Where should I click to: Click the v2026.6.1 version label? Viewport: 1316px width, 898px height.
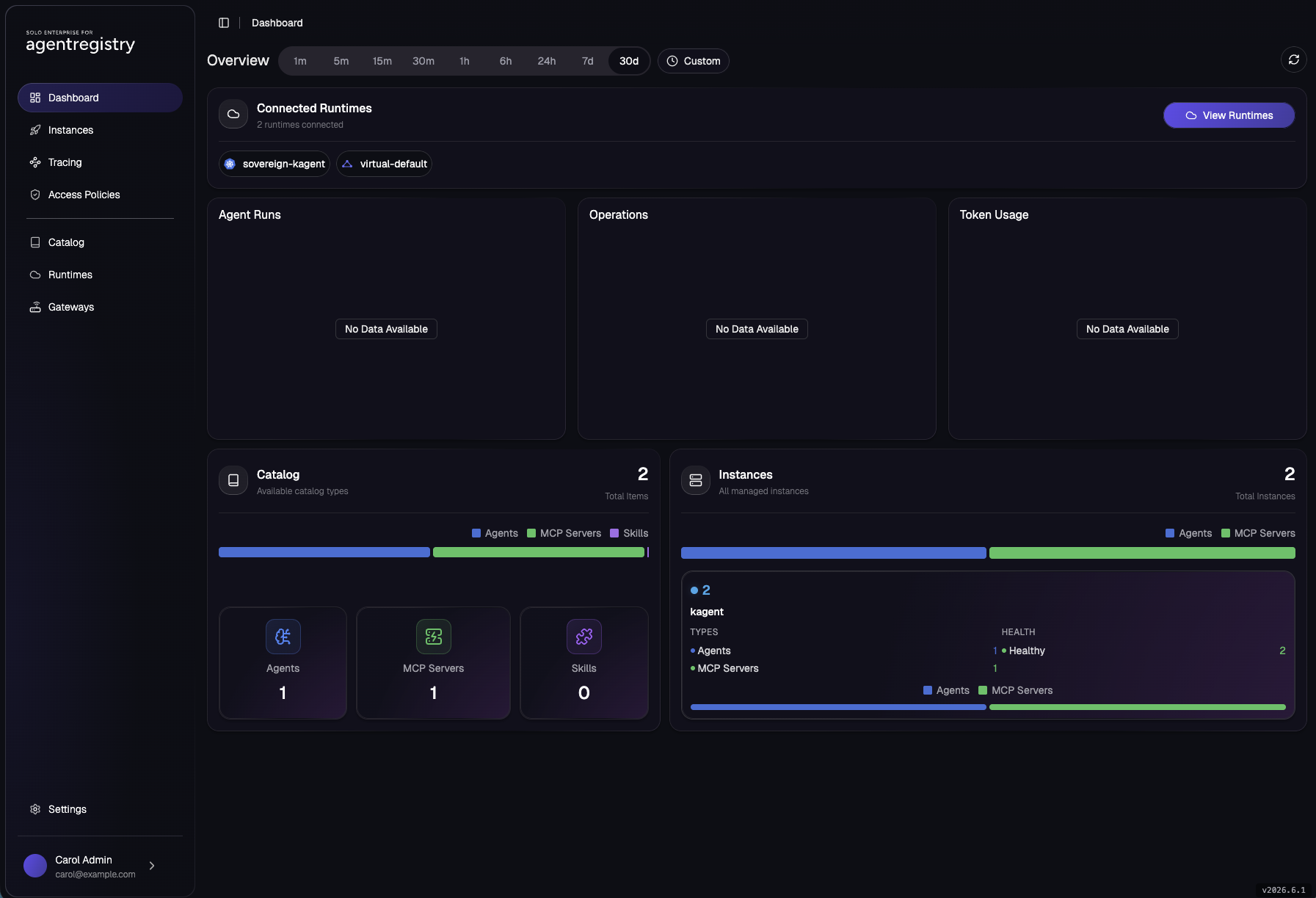coord(1284,890)
